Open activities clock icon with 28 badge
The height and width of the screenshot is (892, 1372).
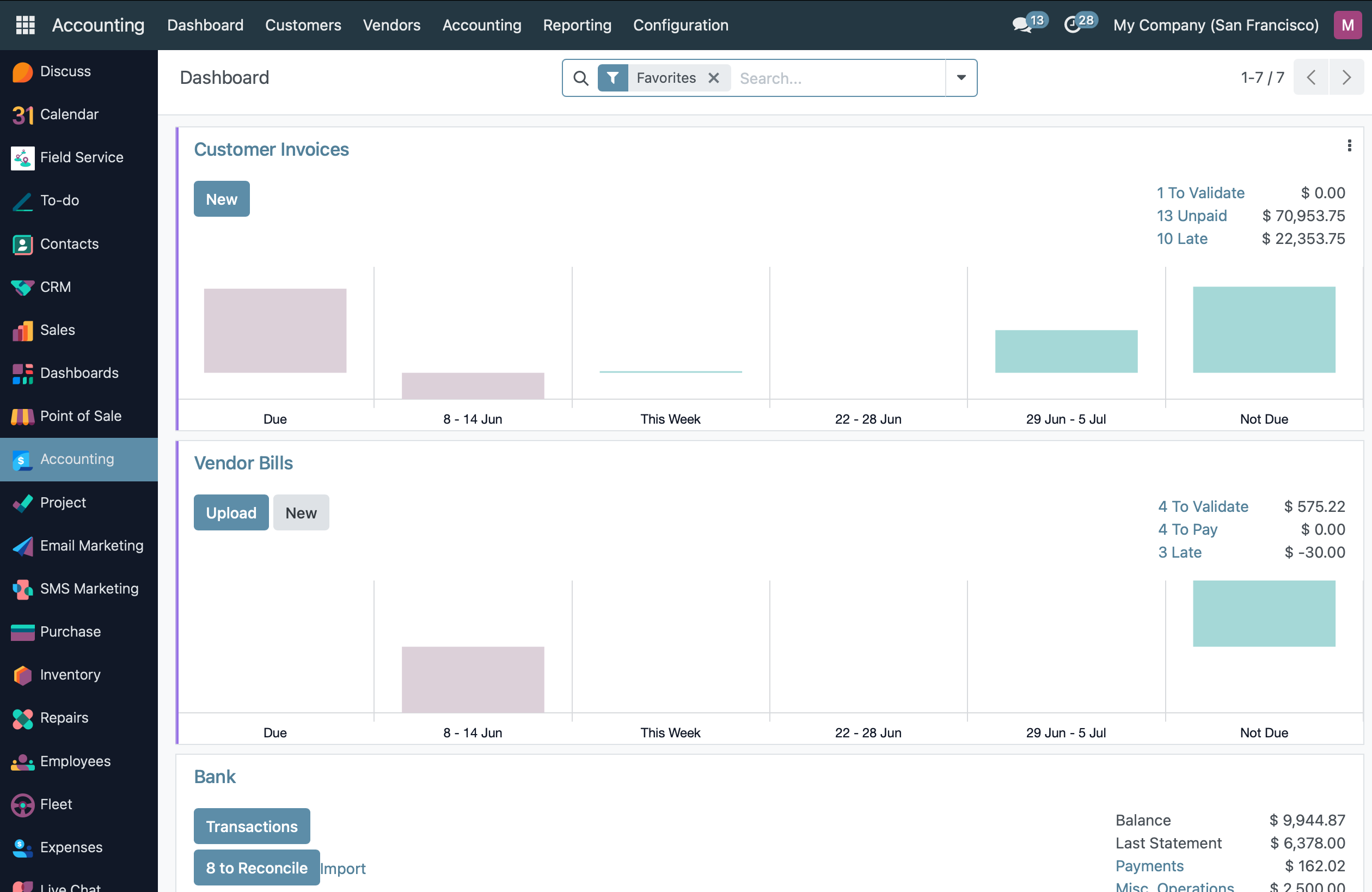[x=1073, y=25]
